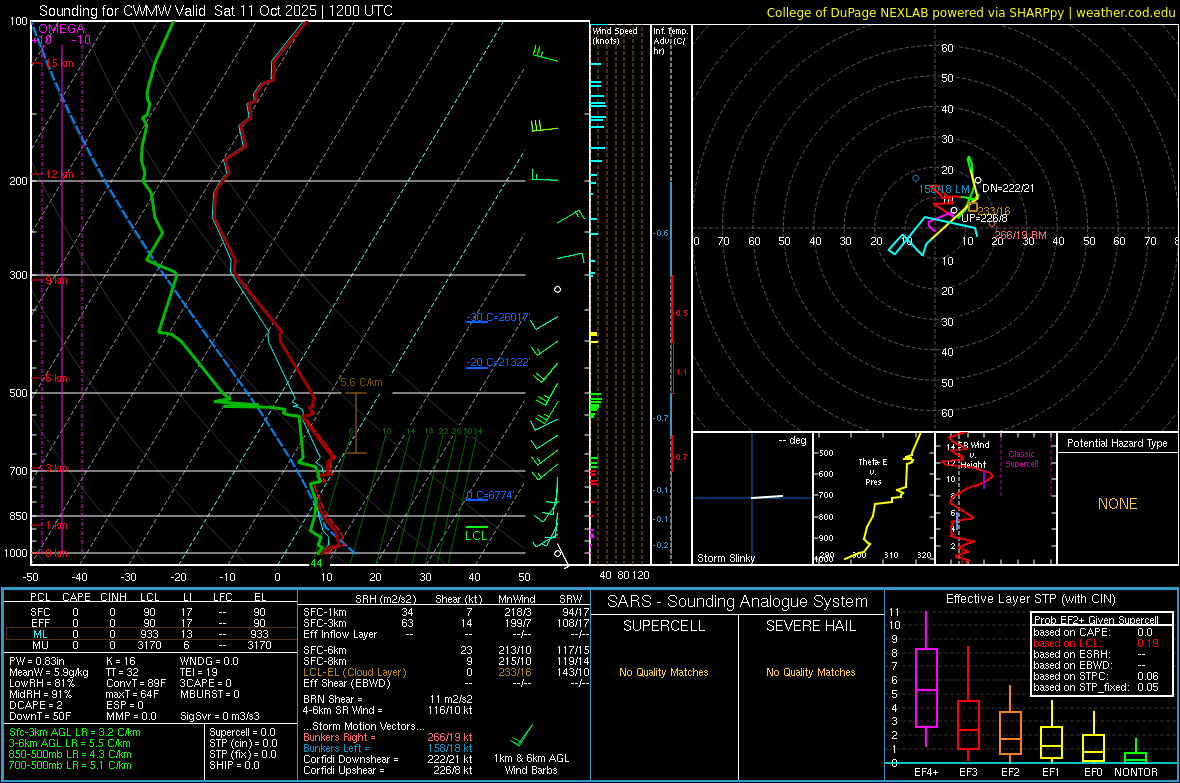This screenshot has height=783, width=1180.
Task: Click the "TEI = 19" value
Action: pos(199,672)
